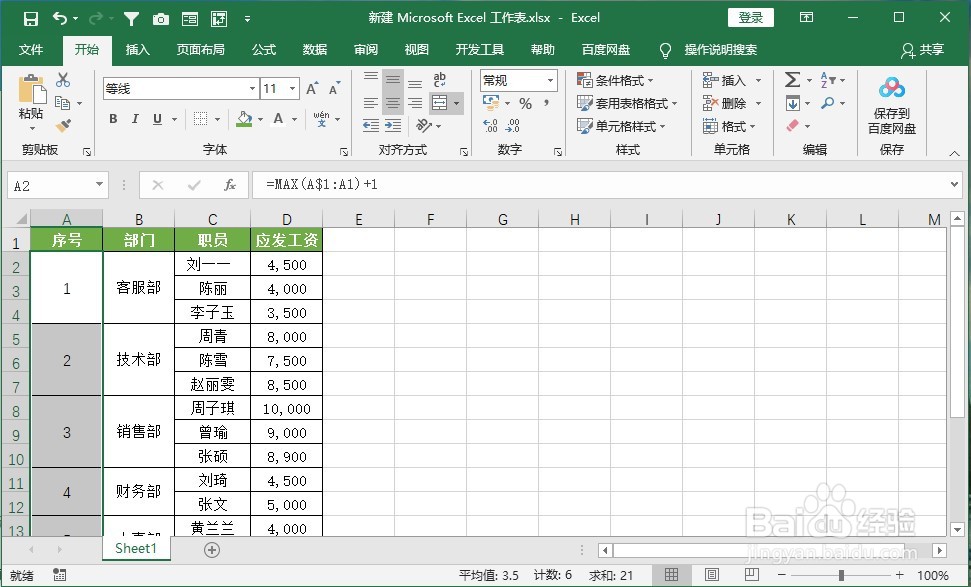The height and width of the screenshot is (587, 971).
Task: Switch to the 插入 ribbon tab
Action: pyautogui.click(x=136, y=50)
